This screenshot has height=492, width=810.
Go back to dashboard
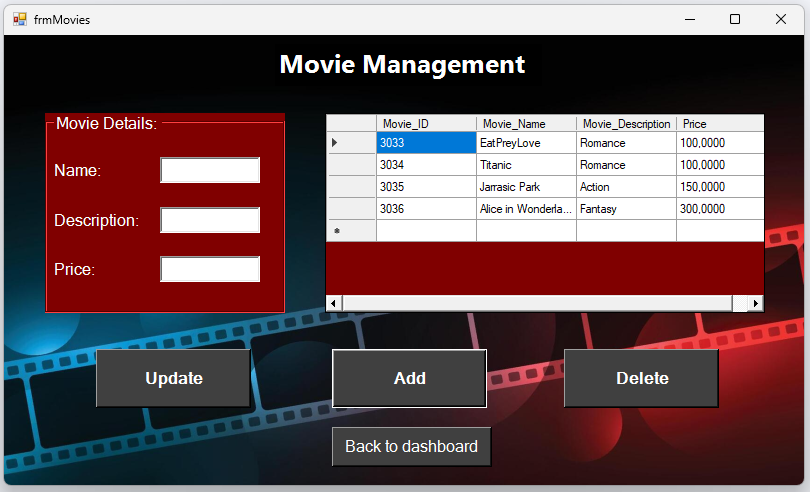(x=411, y=447)
